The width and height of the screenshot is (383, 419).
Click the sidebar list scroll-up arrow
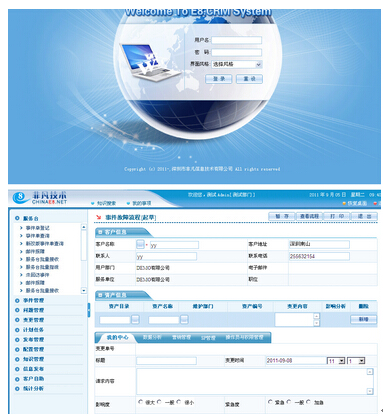tap(84, 227)
